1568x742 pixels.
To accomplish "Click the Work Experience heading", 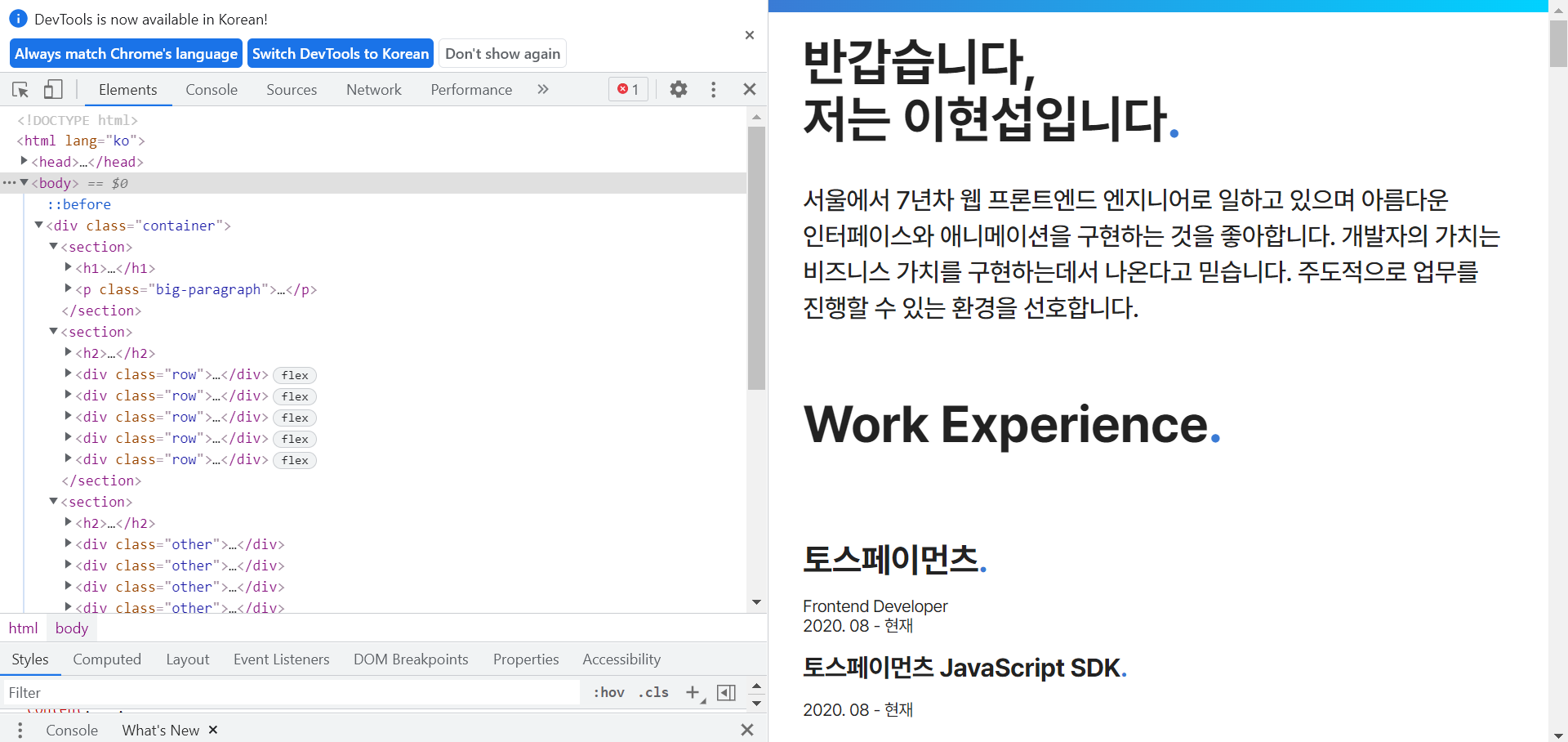I will [1012, 425].
